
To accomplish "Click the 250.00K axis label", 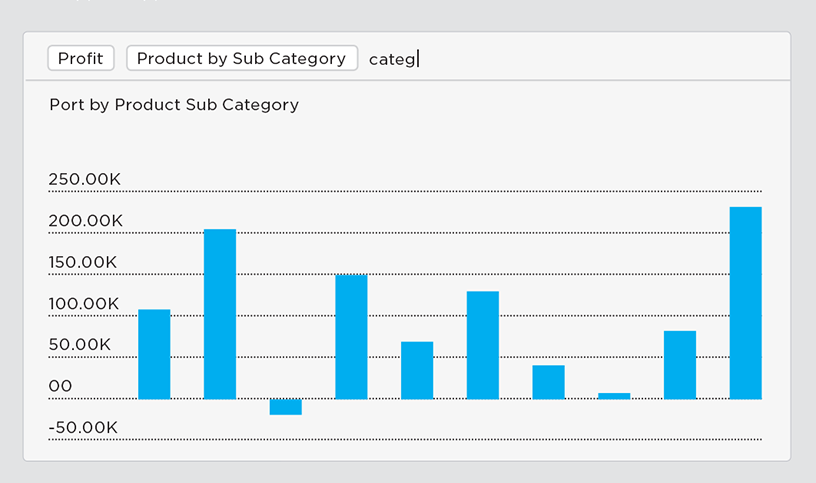I will click(x=84, y=179).
